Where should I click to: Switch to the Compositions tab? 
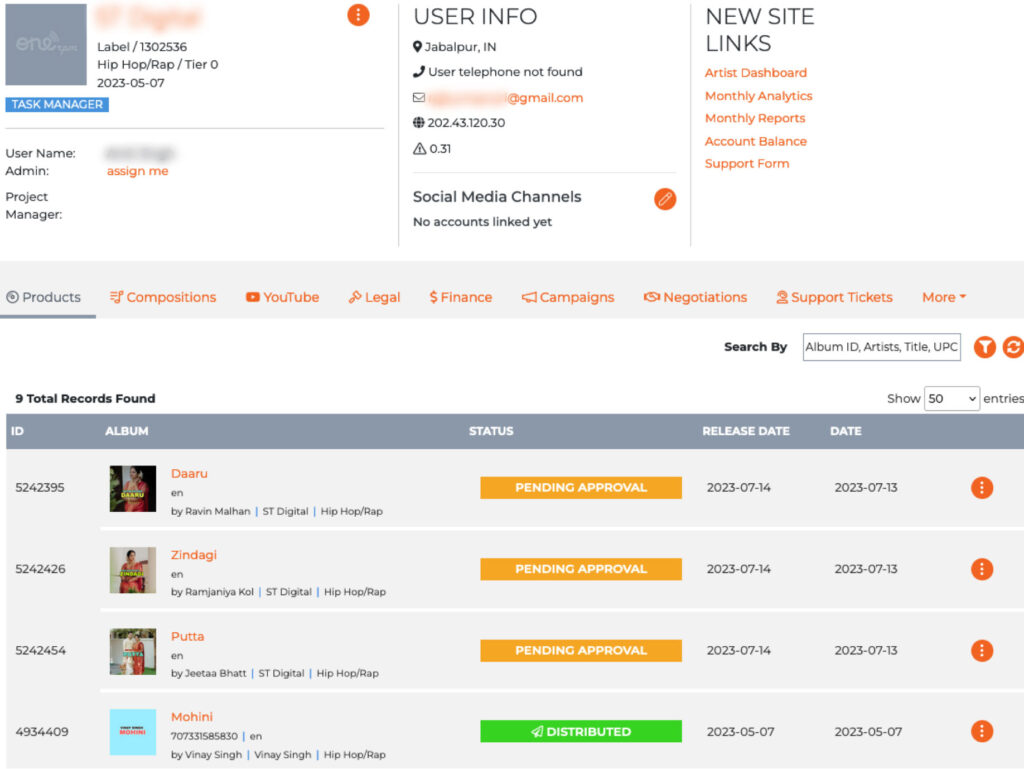pyautogui.click(x=163, y=296)
